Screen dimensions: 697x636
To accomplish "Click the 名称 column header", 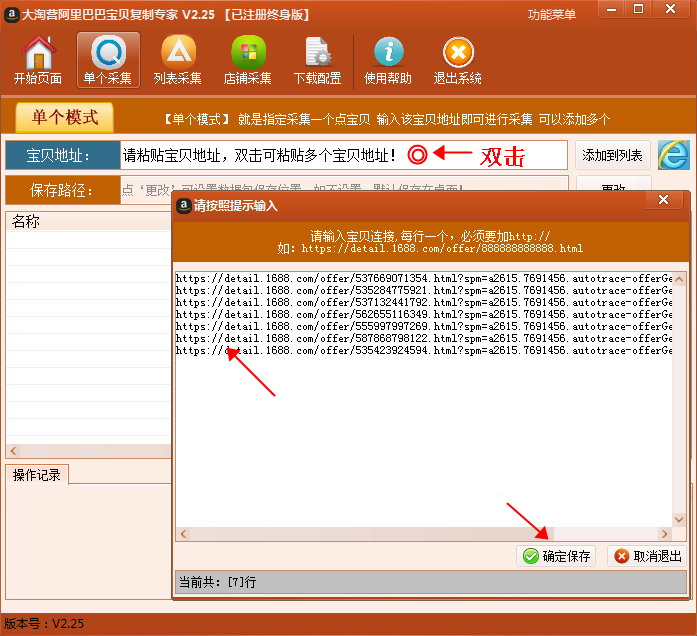I will point(89,221).
